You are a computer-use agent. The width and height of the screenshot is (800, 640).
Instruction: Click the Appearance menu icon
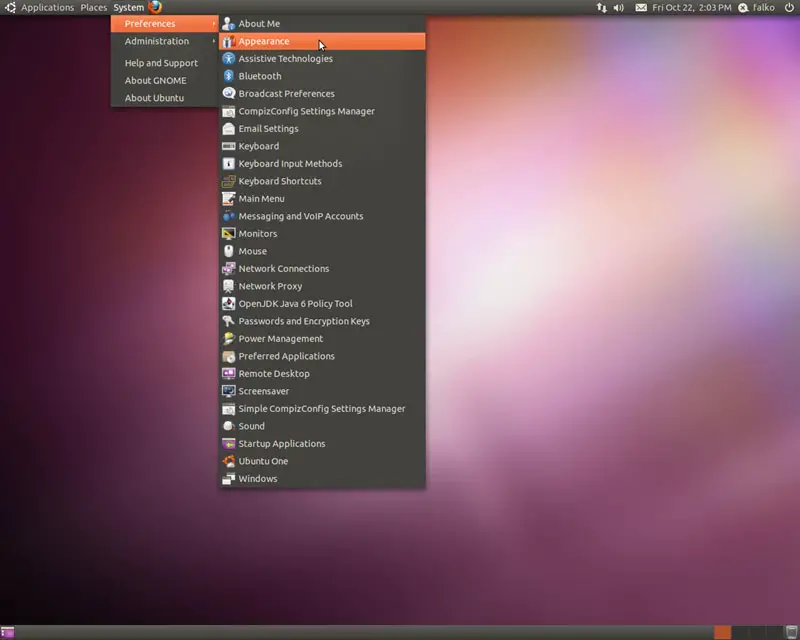(x=229, y=41)
